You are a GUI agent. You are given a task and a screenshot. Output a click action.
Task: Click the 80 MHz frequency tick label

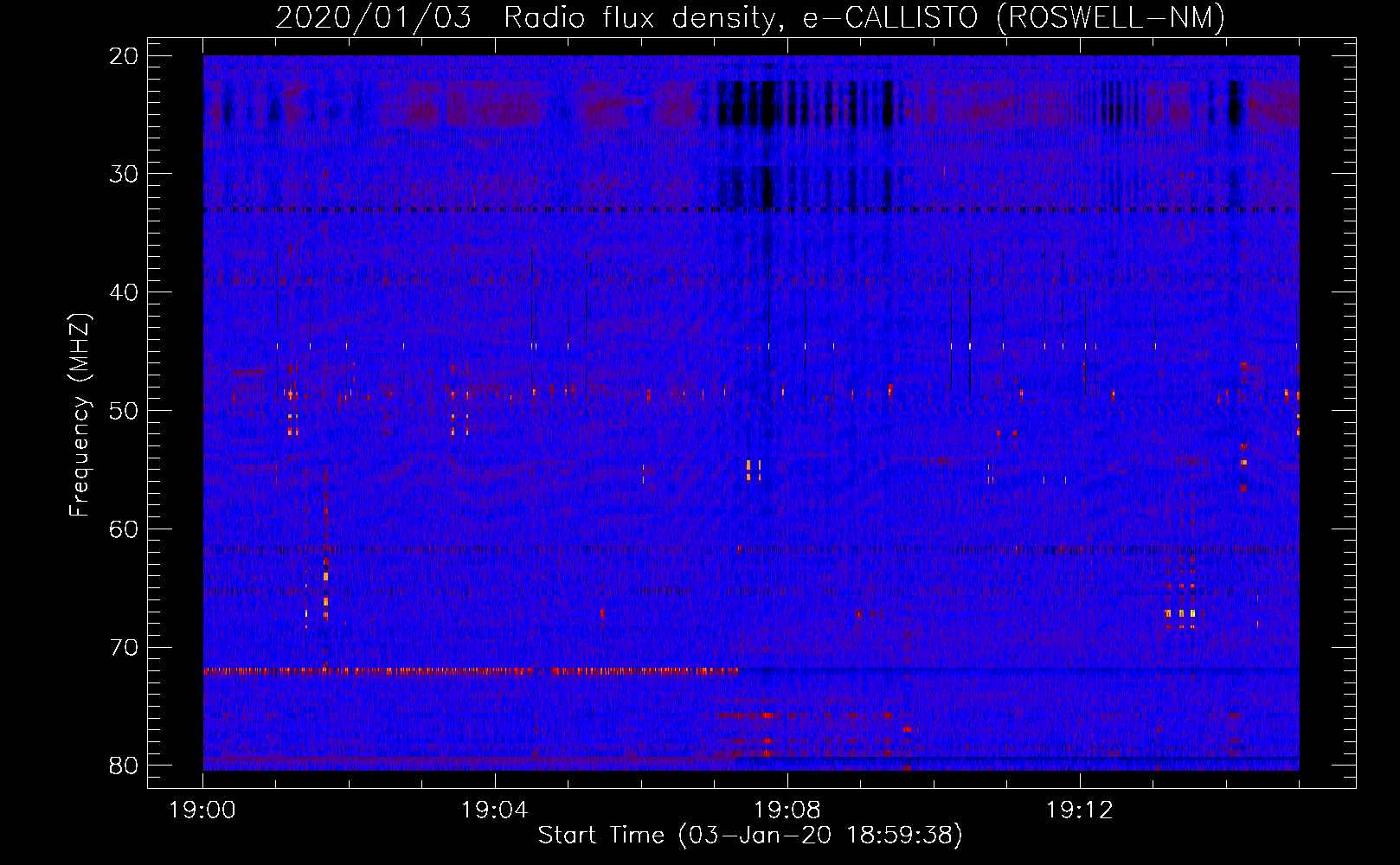pos(125,766)
